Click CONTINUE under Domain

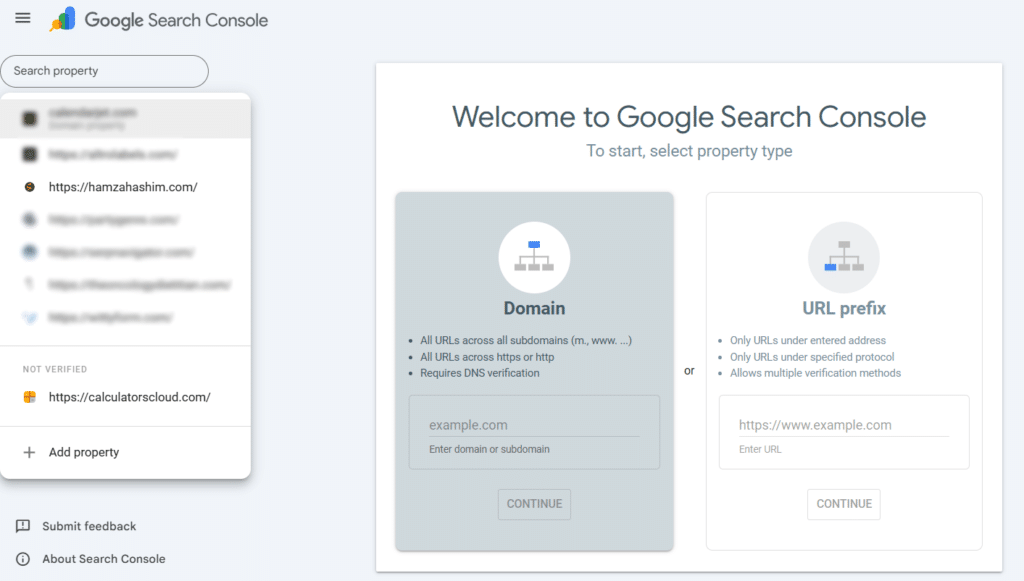pos(534,504)
